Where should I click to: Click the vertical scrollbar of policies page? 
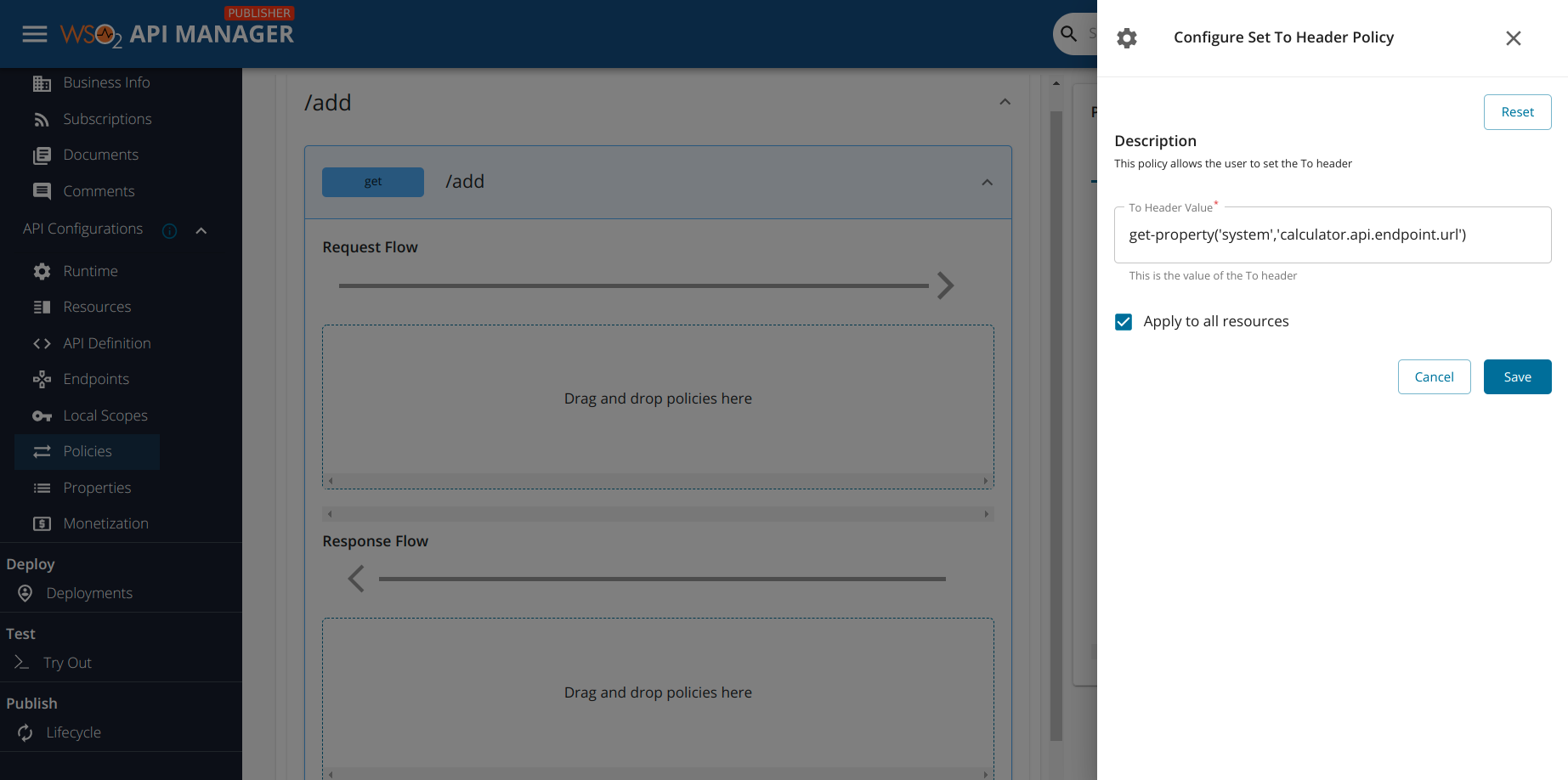(1056, 425)
